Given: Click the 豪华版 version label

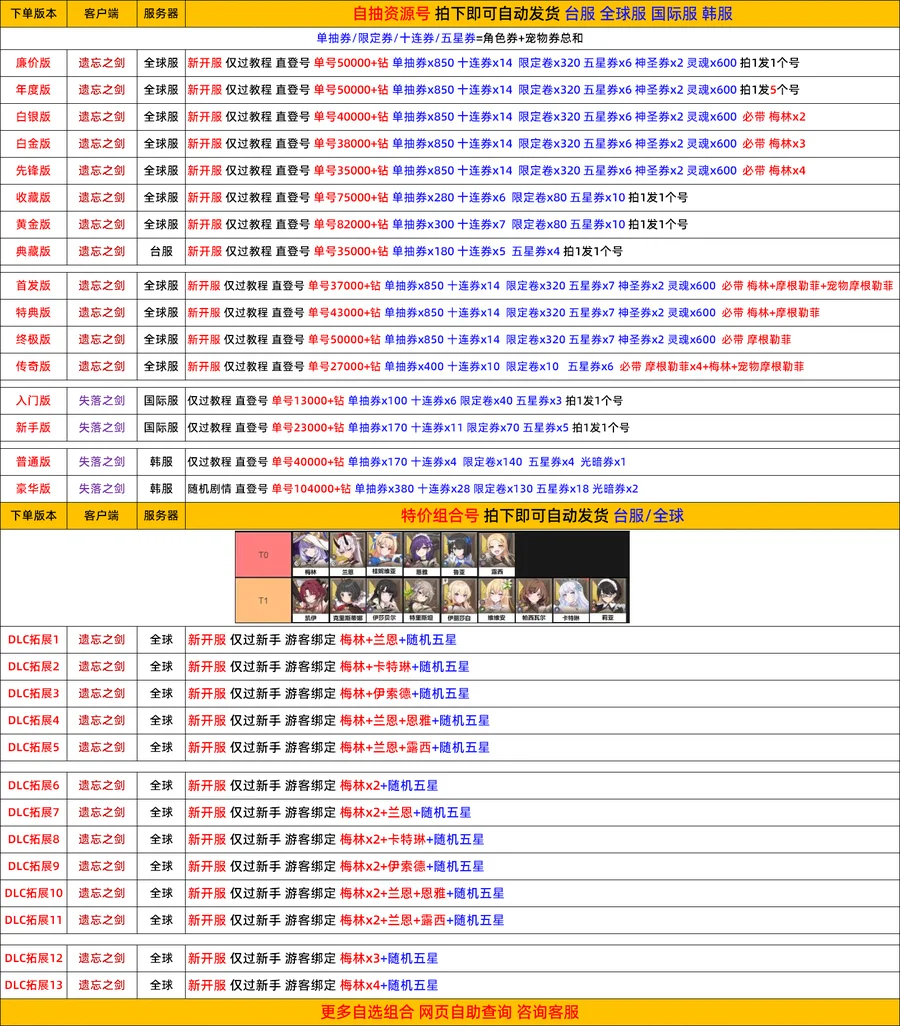Looking at the screenshot, I should tap(33, 489).
